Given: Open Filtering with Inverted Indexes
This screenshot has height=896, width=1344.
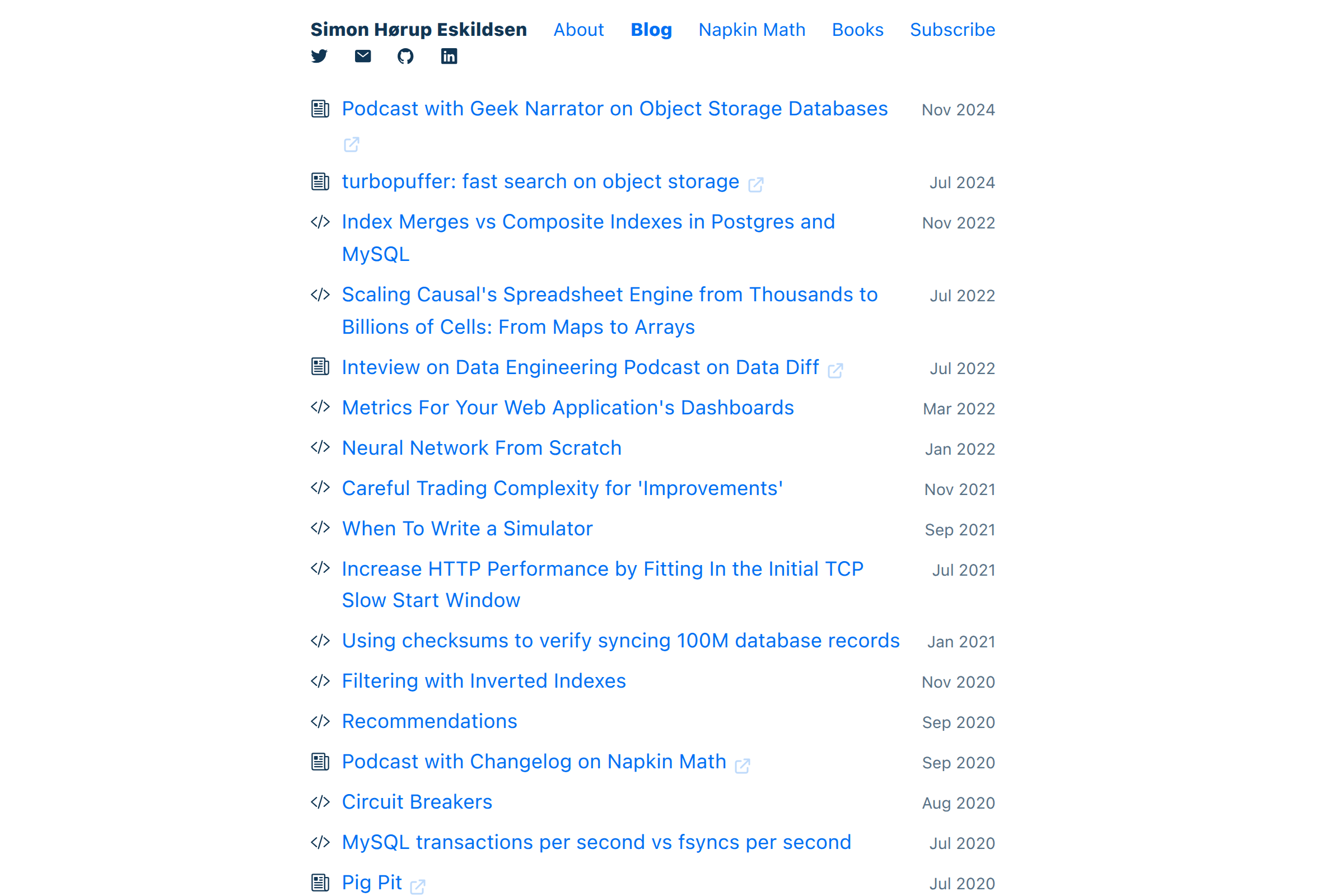Looking at the screenshot, I should pos(484,681).
